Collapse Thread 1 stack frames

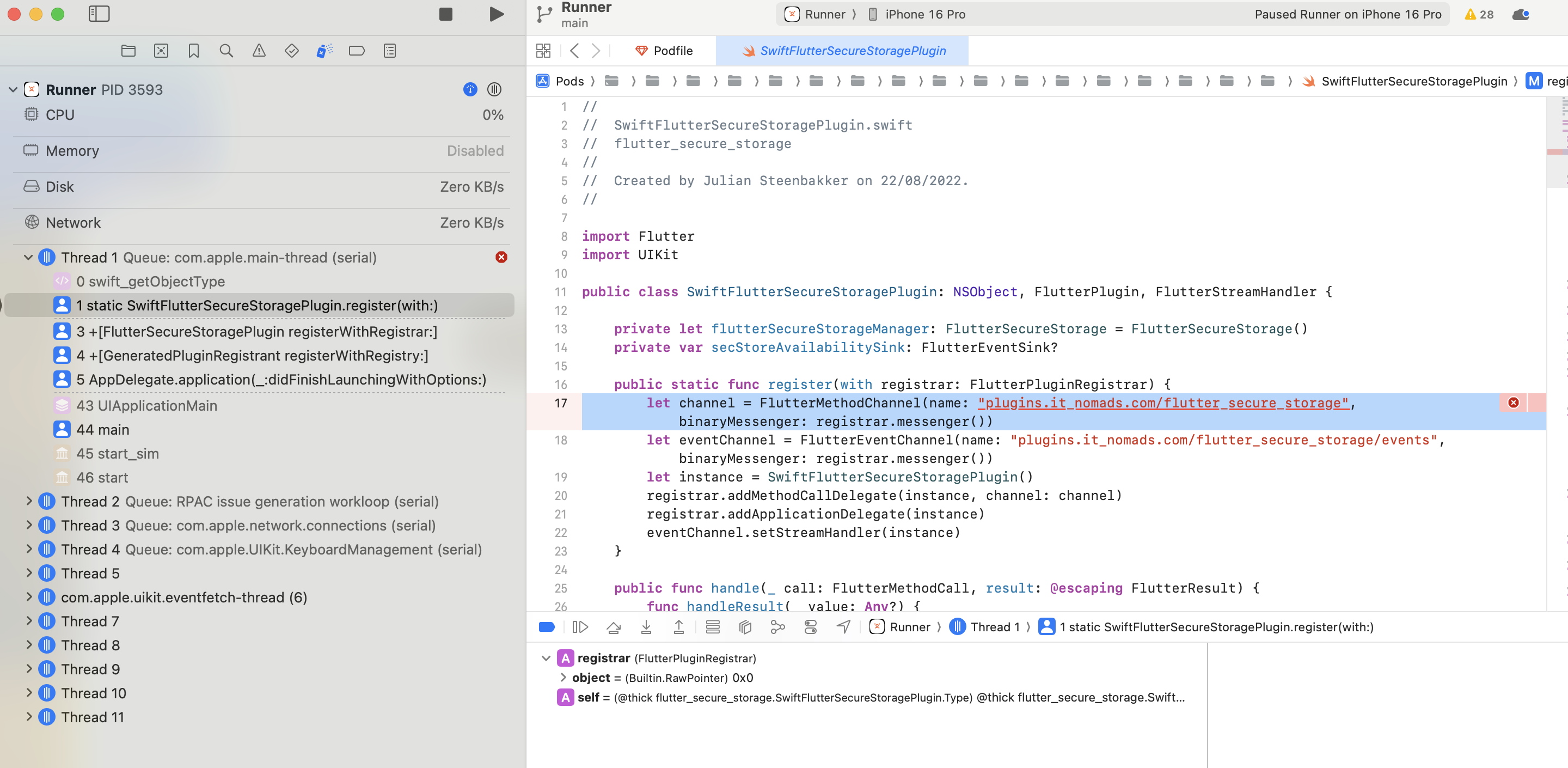coord(28,258)
